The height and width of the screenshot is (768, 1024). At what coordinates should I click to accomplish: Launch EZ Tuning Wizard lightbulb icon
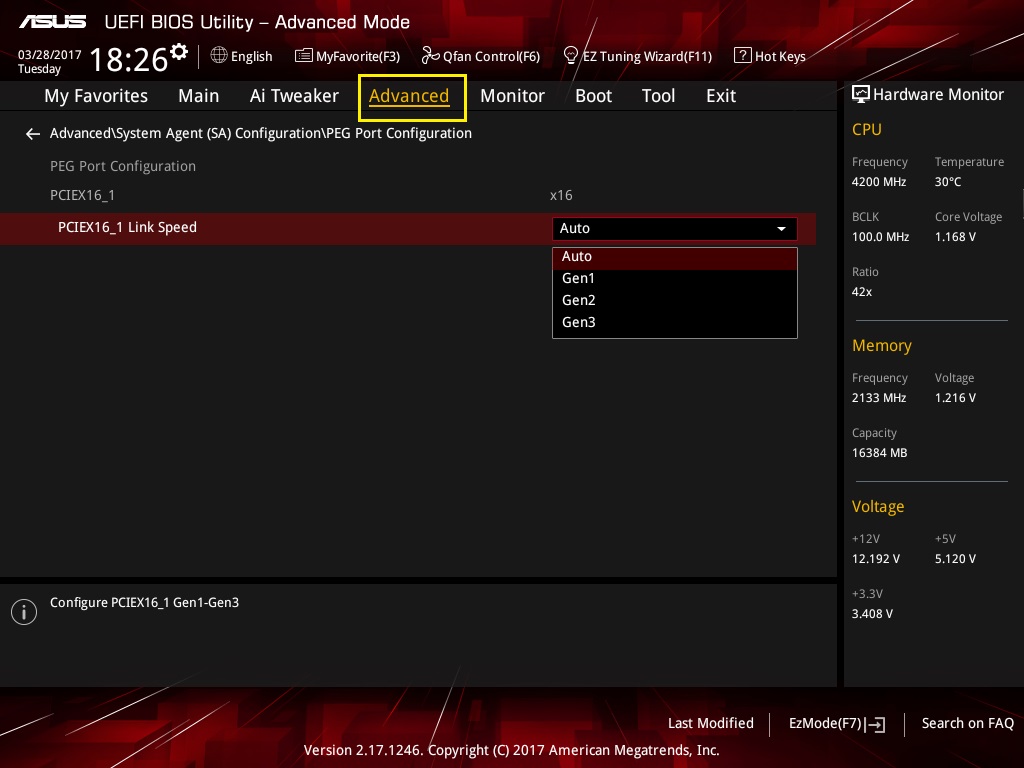tap(571, 55)
